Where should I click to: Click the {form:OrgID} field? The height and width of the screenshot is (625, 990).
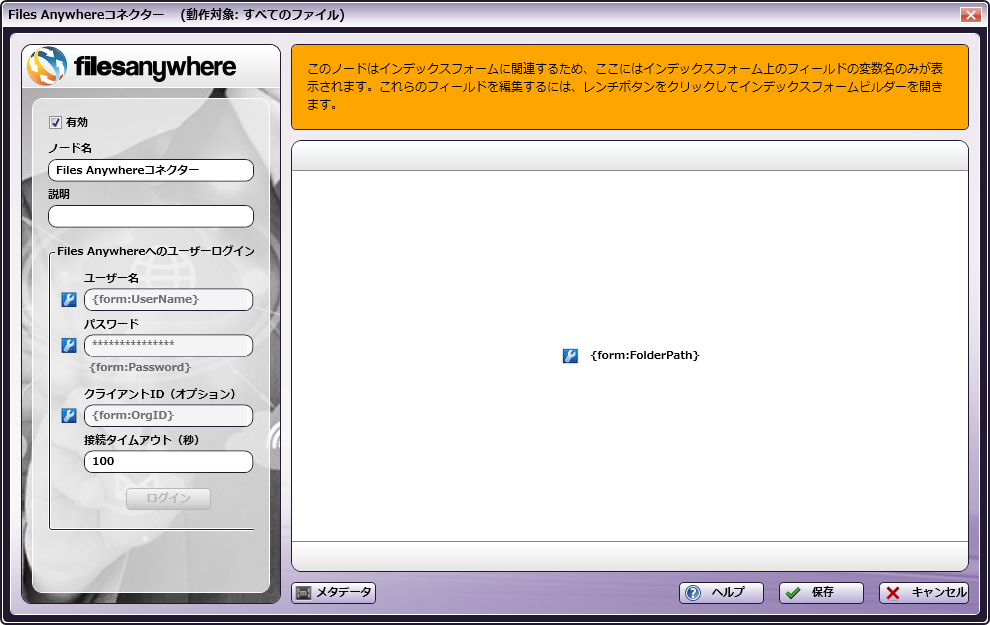(x=169, y=415)
